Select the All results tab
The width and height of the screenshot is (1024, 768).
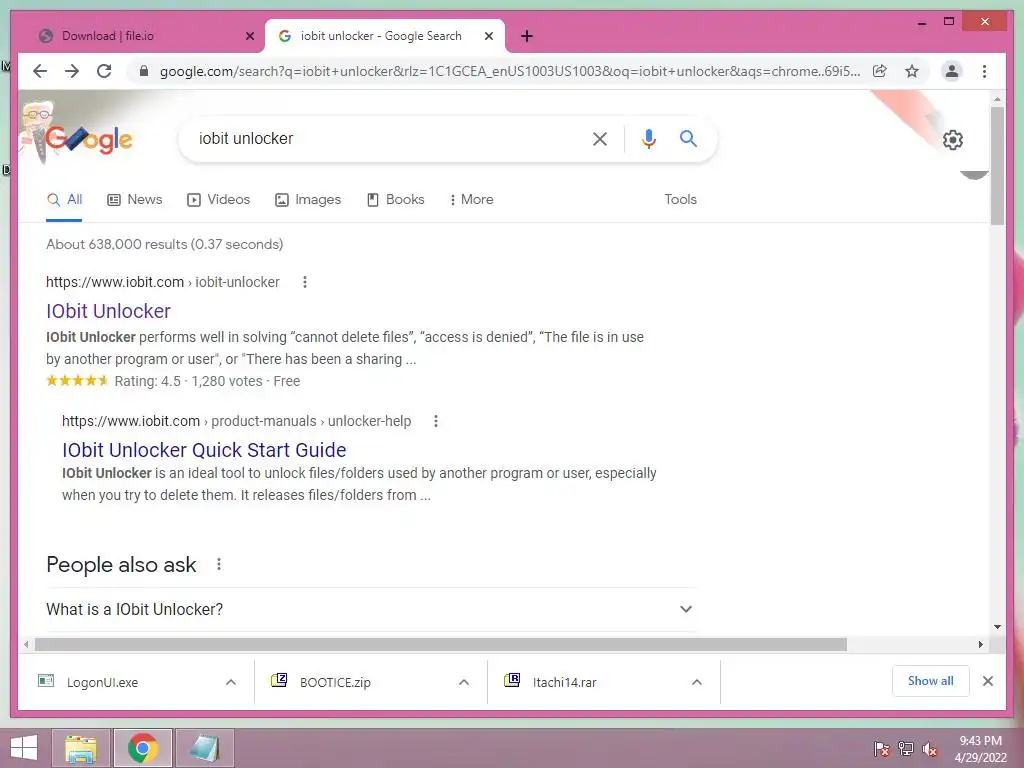click(65, 199)
